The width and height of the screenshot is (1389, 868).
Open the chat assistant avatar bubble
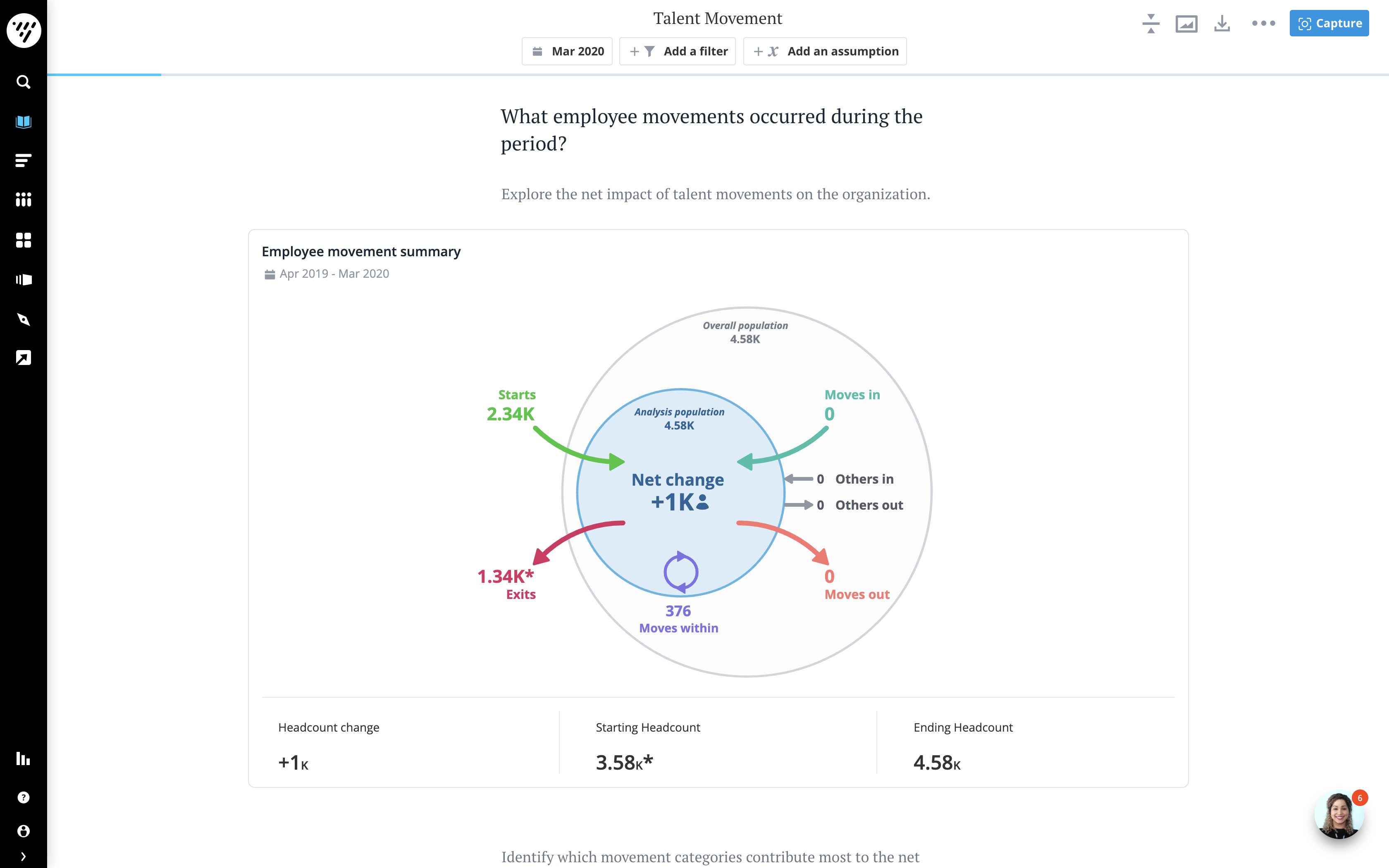point(1339,815)
